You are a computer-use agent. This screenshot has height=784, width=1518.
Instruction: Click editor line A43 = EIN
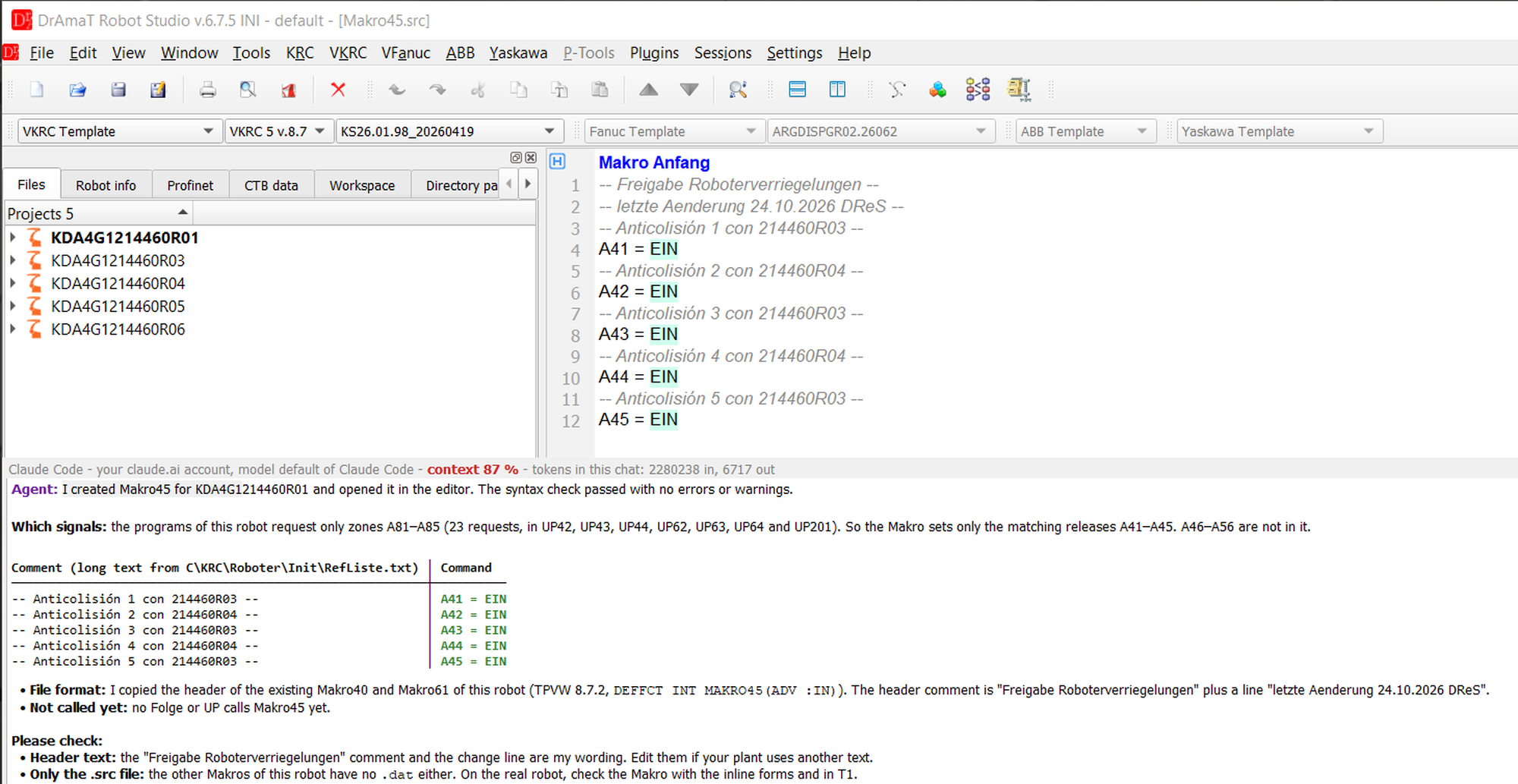638,334
